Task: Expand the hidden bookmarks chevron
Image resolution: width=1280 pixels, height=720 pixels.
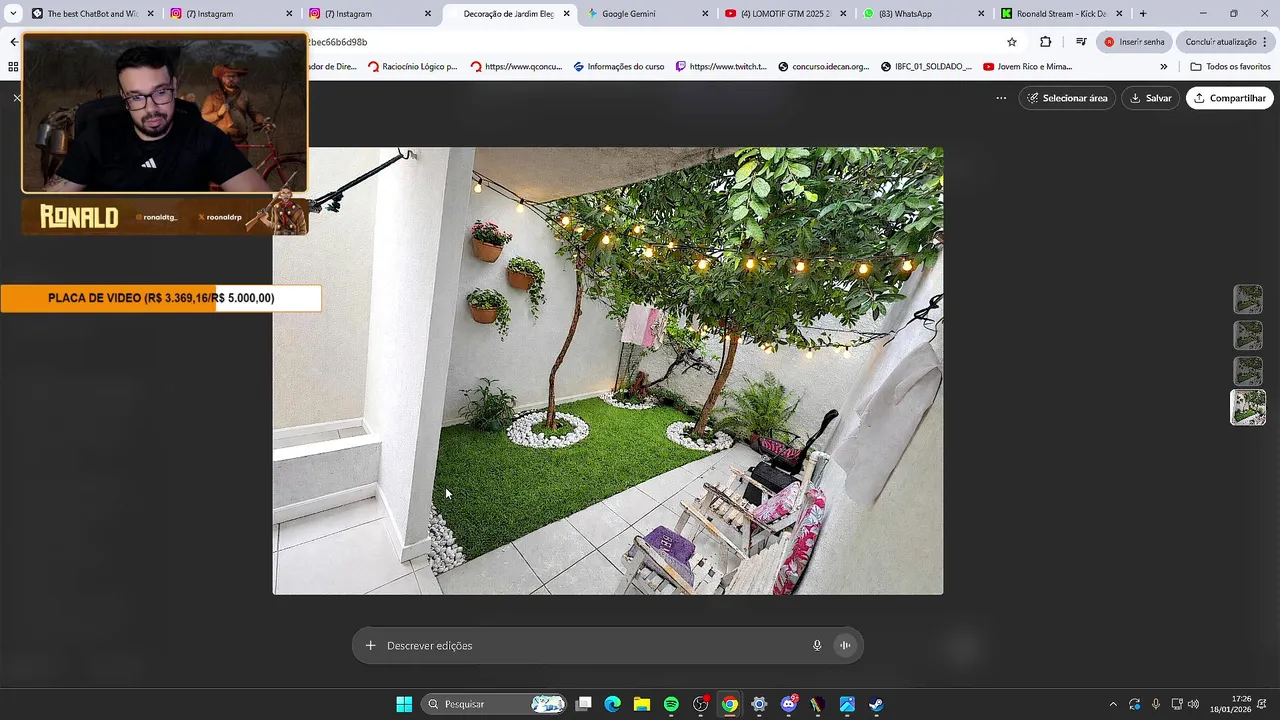Action: click(1163, 67)
